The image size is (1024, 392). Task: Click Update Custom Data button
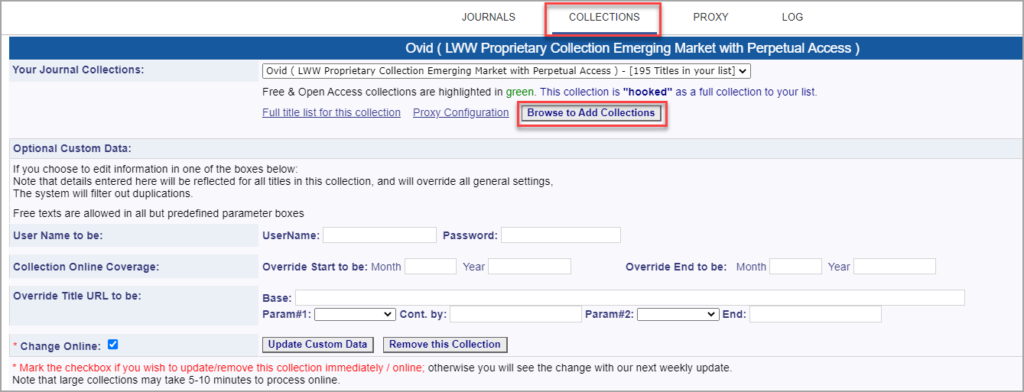319,344
